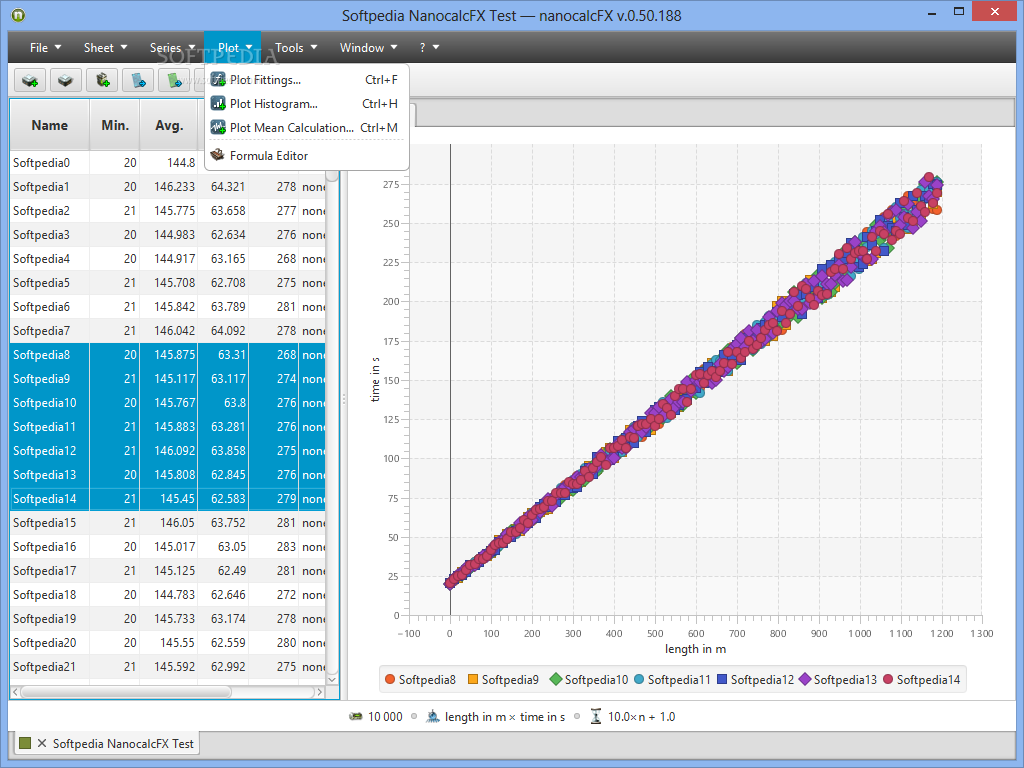The width and height of the screenshot is (1024, 768).
Task: Select the Softpedia15 row
Action: 168,522
